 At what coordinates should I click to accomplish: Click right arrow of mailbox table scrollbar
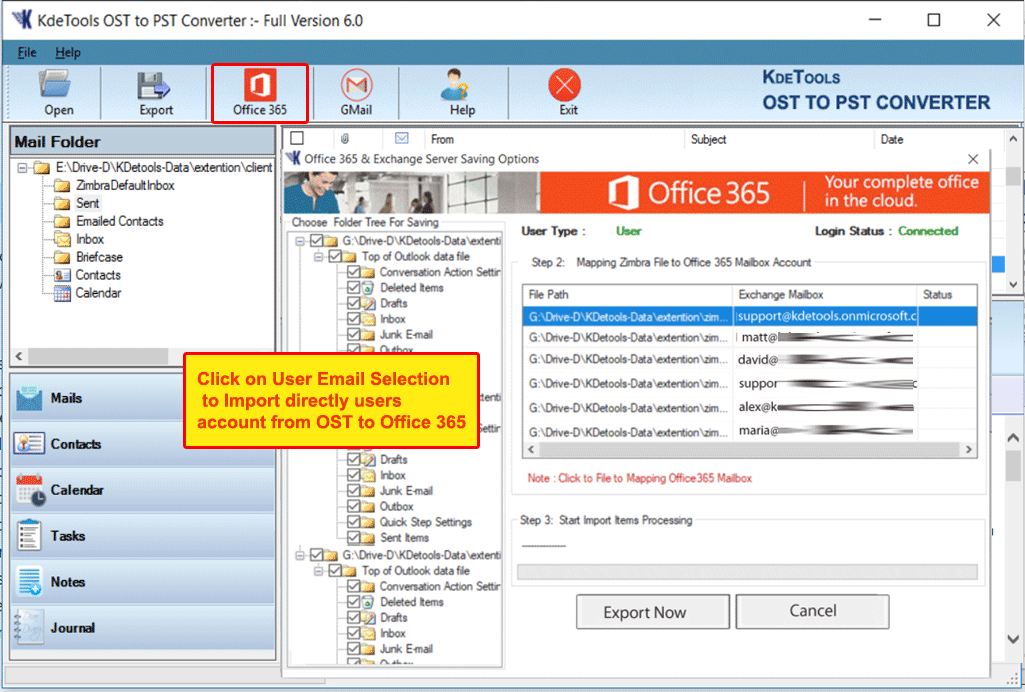(x=969, y=450)
